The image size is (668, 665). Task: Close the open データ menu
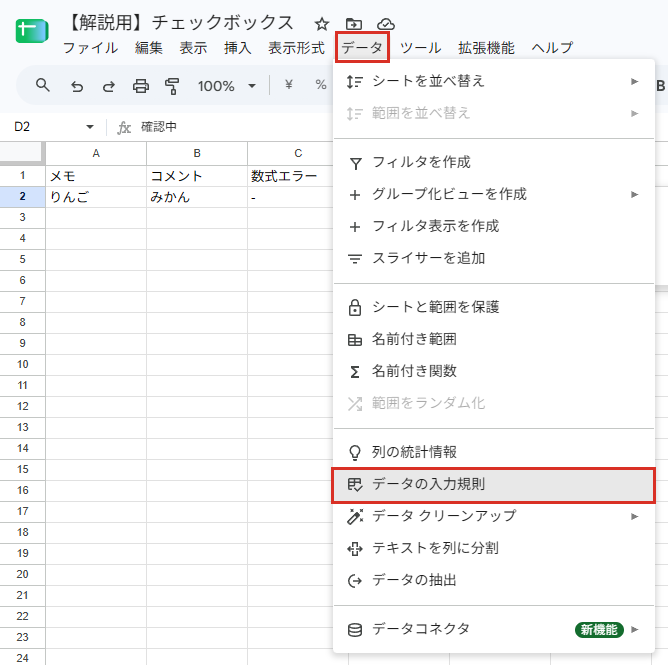(x=362, y=48)
